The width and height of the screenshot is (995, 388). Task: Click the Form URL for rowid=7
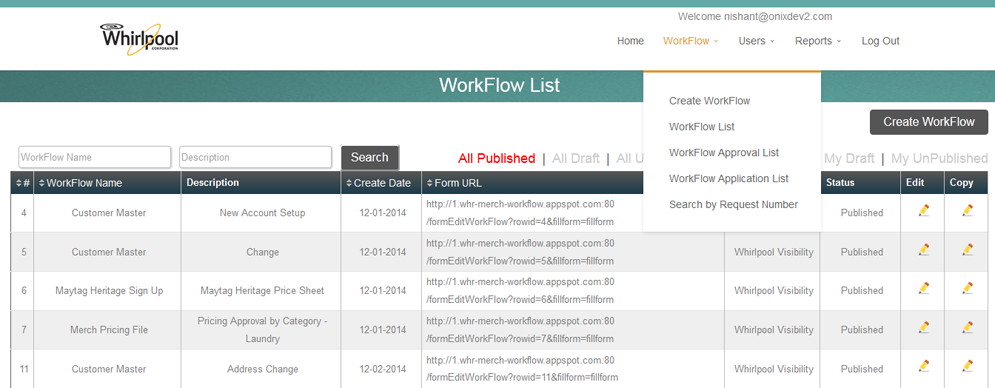(520, 330)
